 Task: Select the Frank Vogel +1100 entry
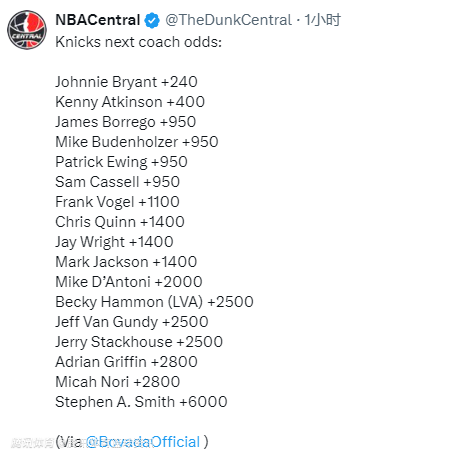[x=117, y=202]
